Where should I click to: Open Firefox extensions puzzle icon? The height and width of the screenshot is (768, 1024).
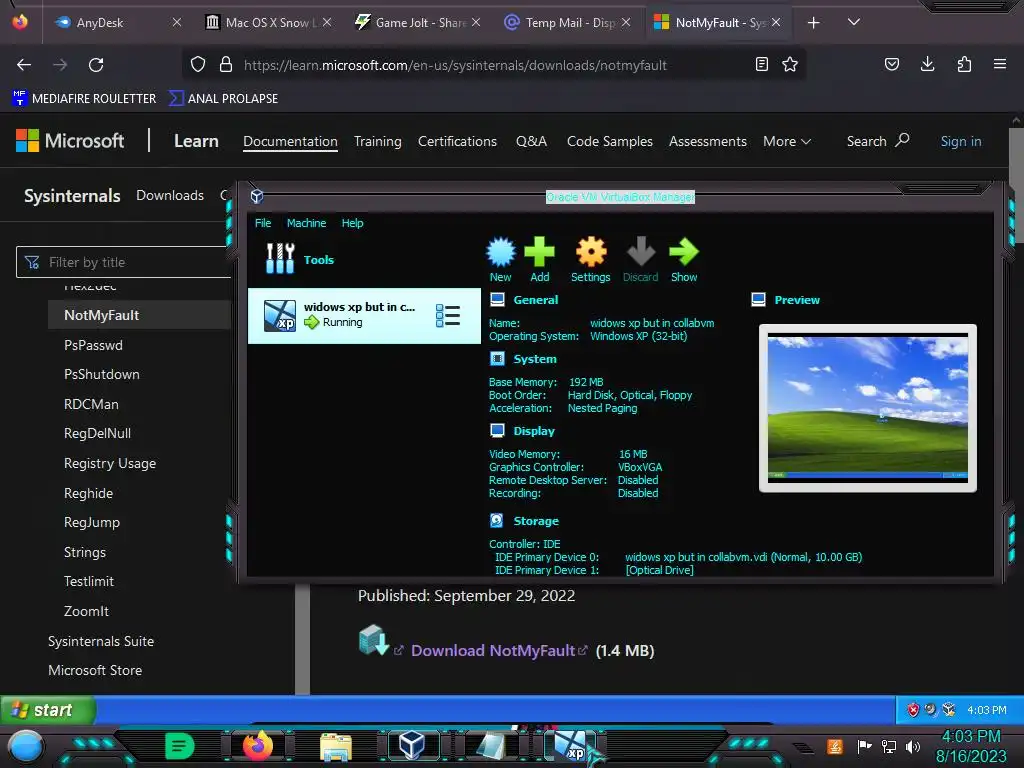[964, 64]
